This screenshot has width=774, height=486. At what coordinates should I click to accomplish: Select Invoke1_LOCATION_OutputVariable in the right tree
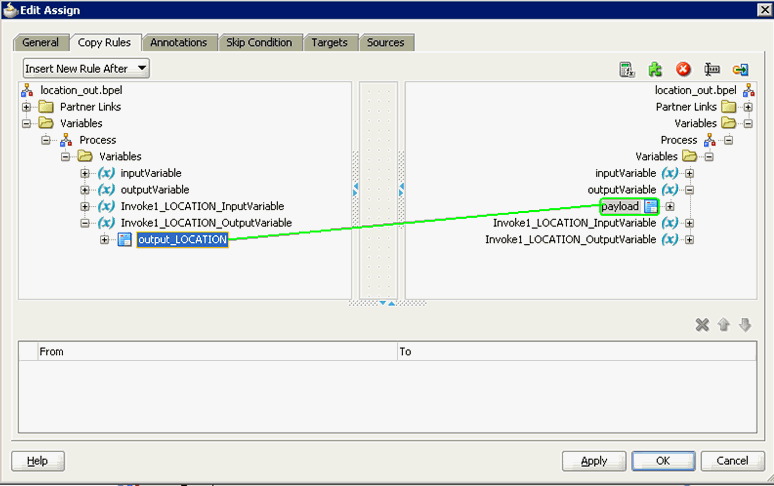571,239
